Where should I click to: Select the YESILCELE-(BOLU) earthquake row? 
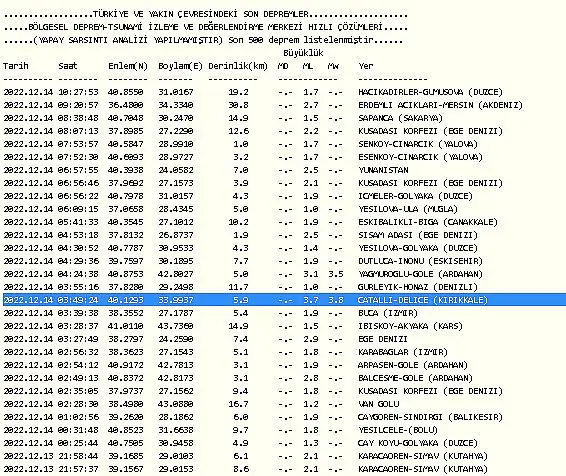pyautogui.click(x=220, y=430)
